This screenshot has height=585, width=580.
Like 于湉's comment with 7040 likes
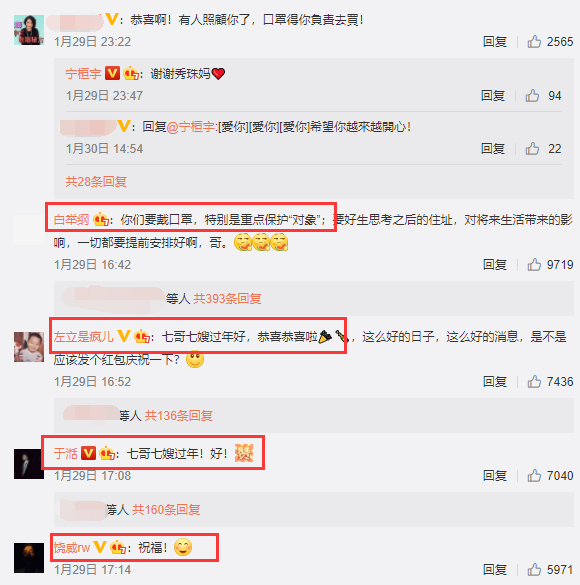(x=534, y=475)
